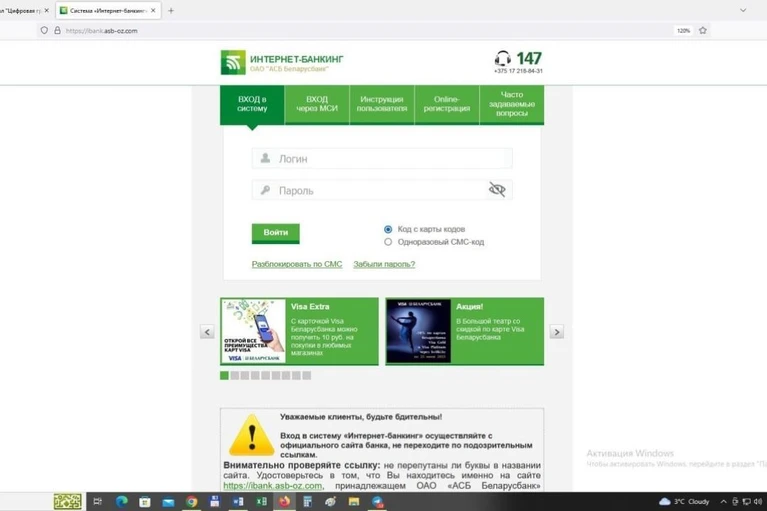Toggle password visibility eye icon

[497, 189]
